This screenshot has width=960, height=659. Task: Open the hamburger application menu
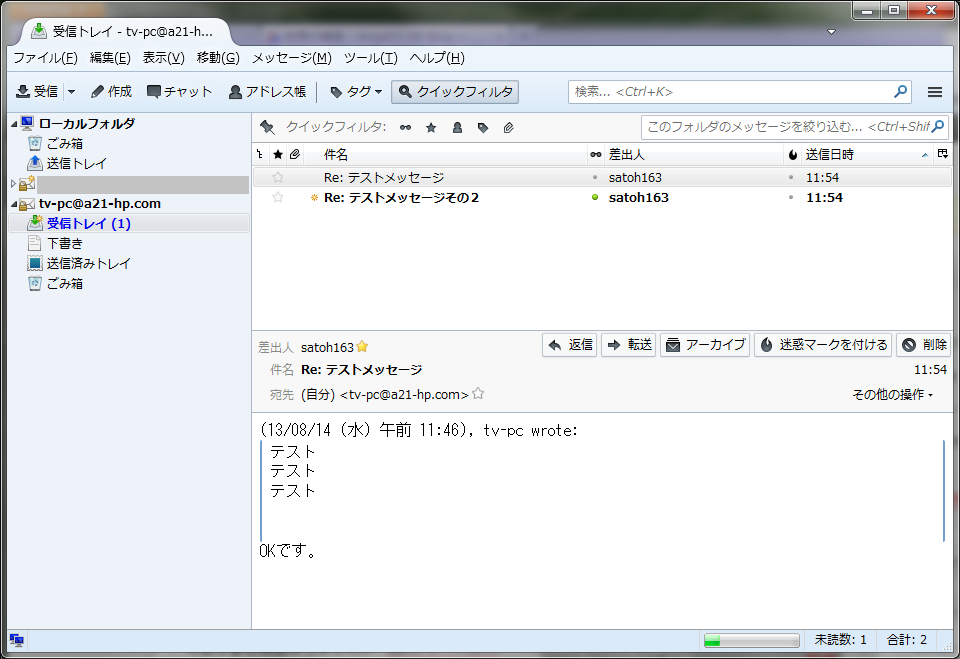(934, 92)
